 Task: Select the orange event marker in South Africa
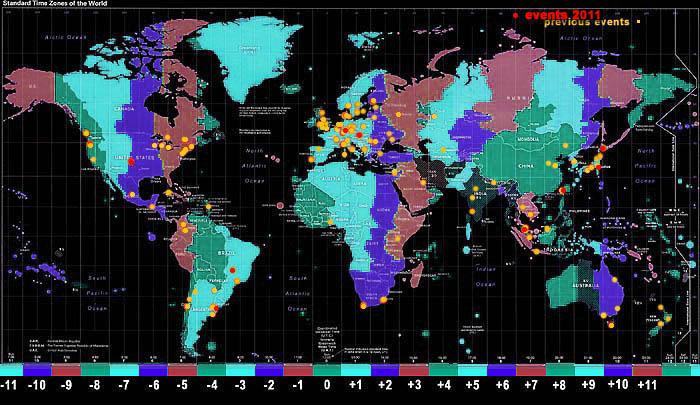click(382, 299)
